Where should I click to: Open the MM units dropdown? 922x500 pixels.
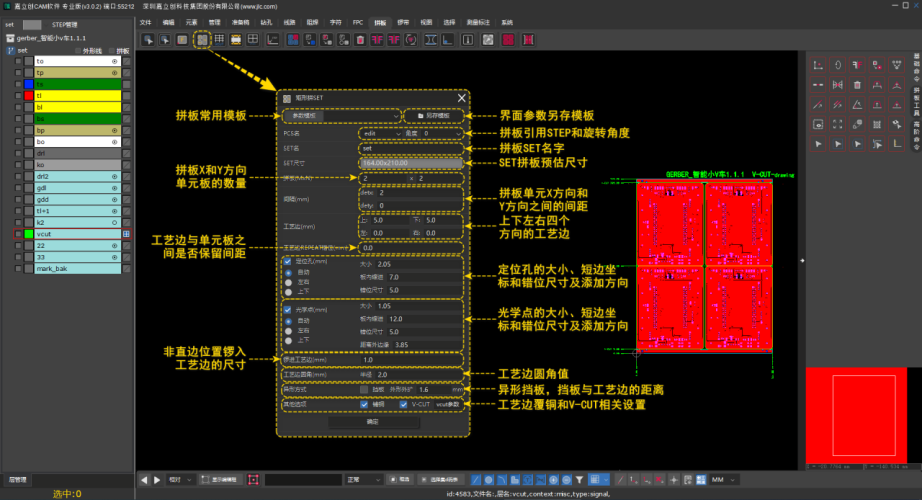pos(724,480)
